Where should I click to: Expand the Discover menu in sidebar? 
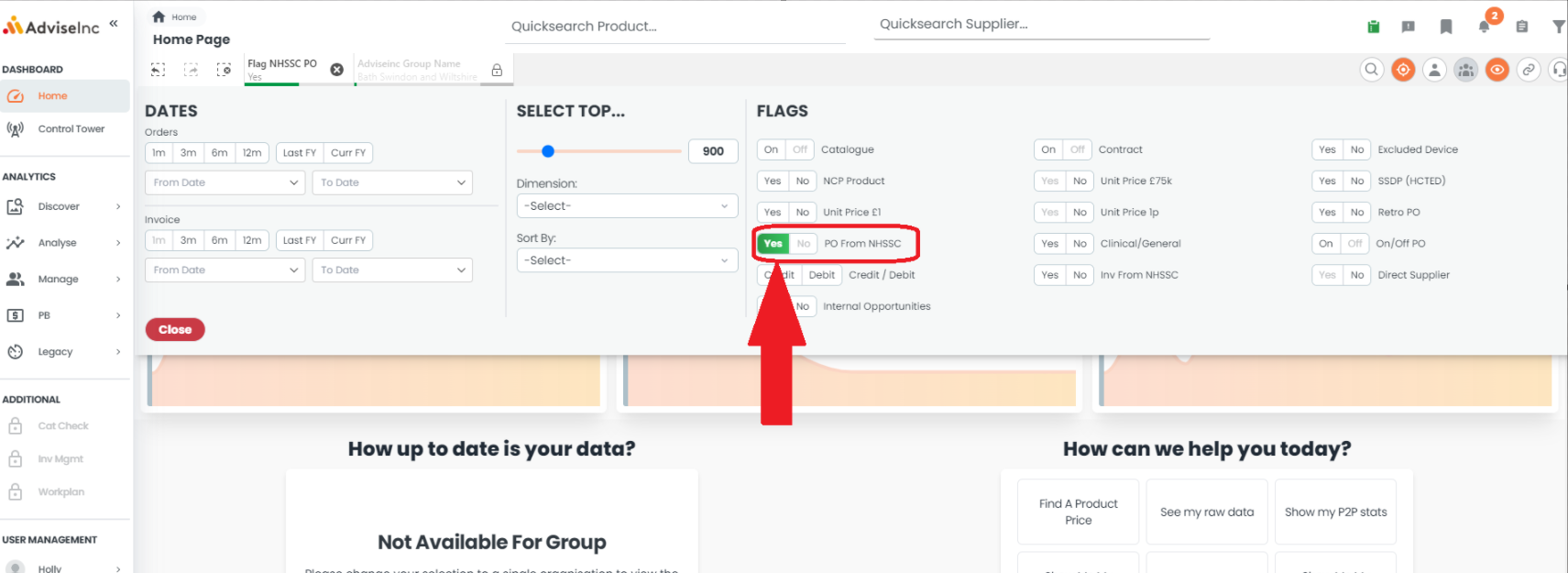tap(64, 206)
